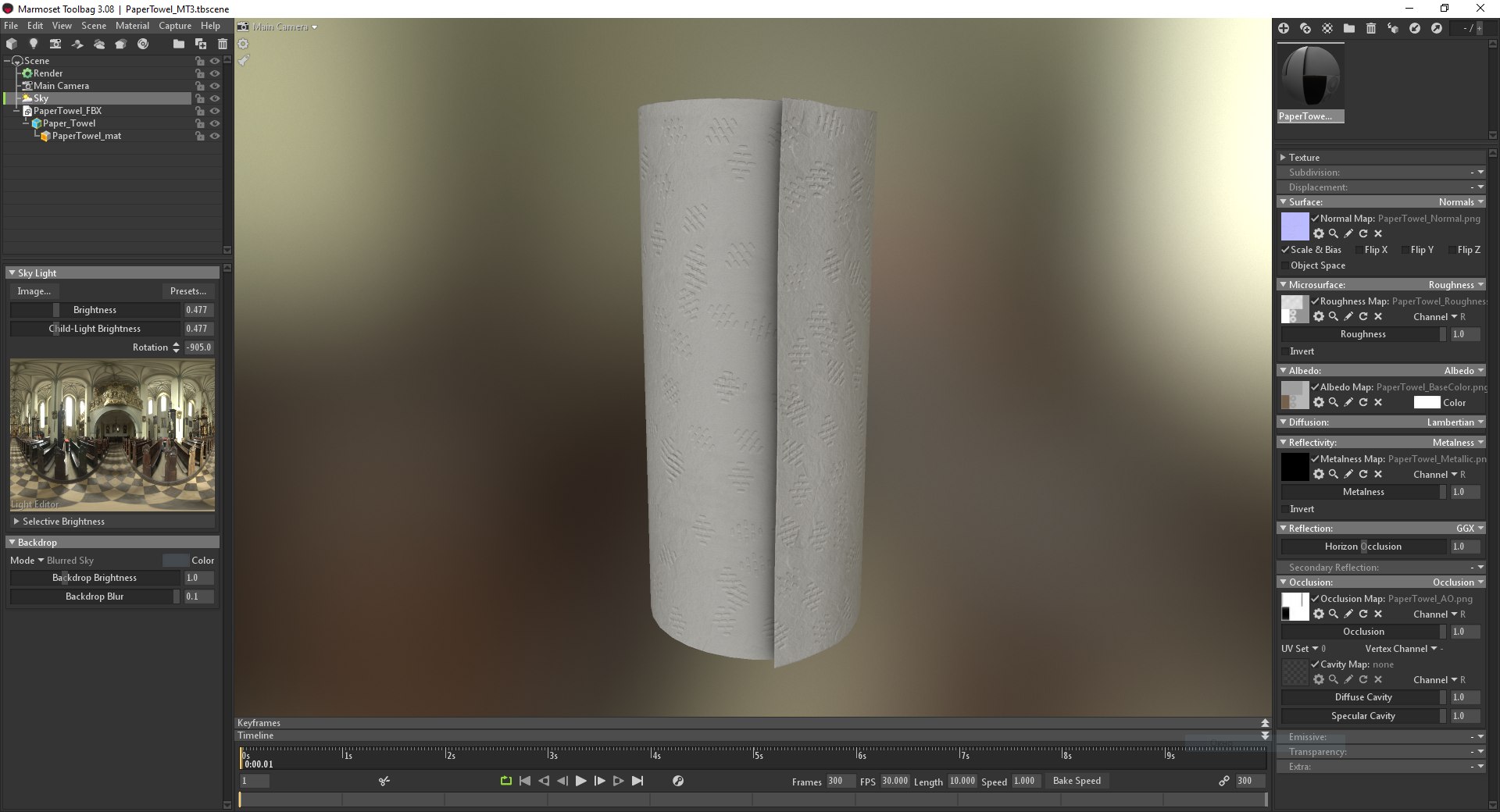The height and width of the screenshot is (812, 1500).
Task: Click the Image... button for sky
Action: tap(34, 291)
